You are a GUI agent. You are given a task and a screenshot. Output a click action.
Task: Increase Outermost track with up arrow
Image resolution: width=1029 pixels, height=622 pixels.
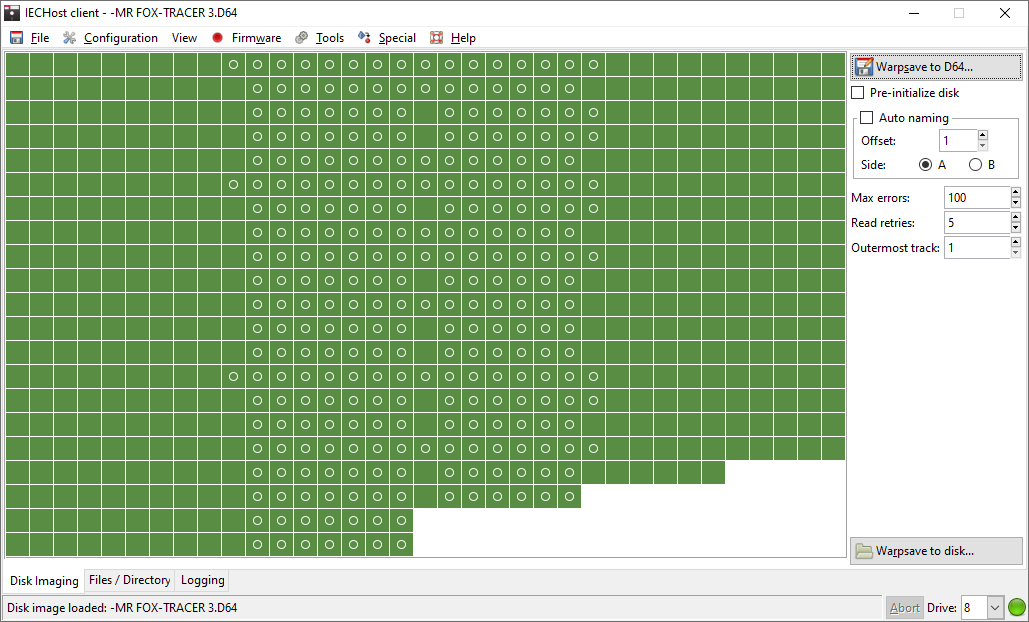[1016, 243]
